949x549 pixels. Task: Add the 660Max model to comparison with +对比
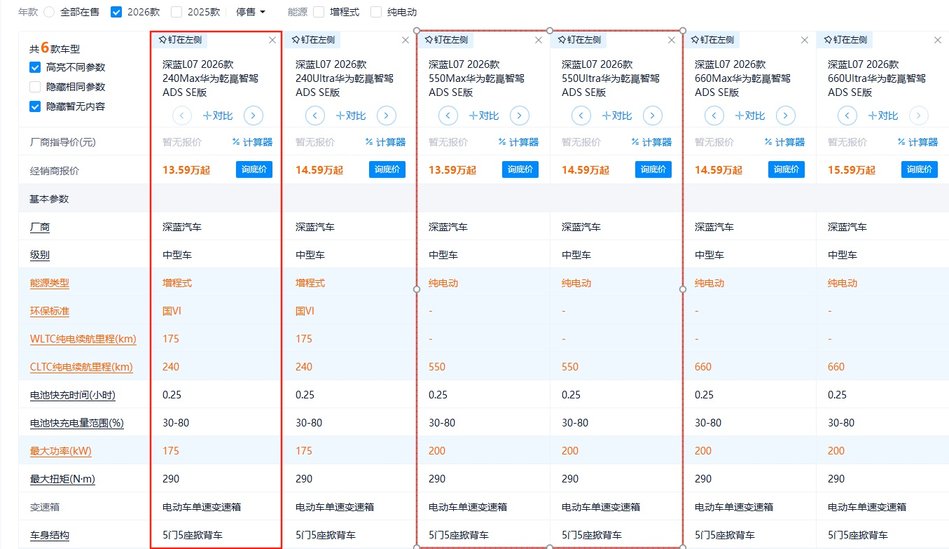750,116
